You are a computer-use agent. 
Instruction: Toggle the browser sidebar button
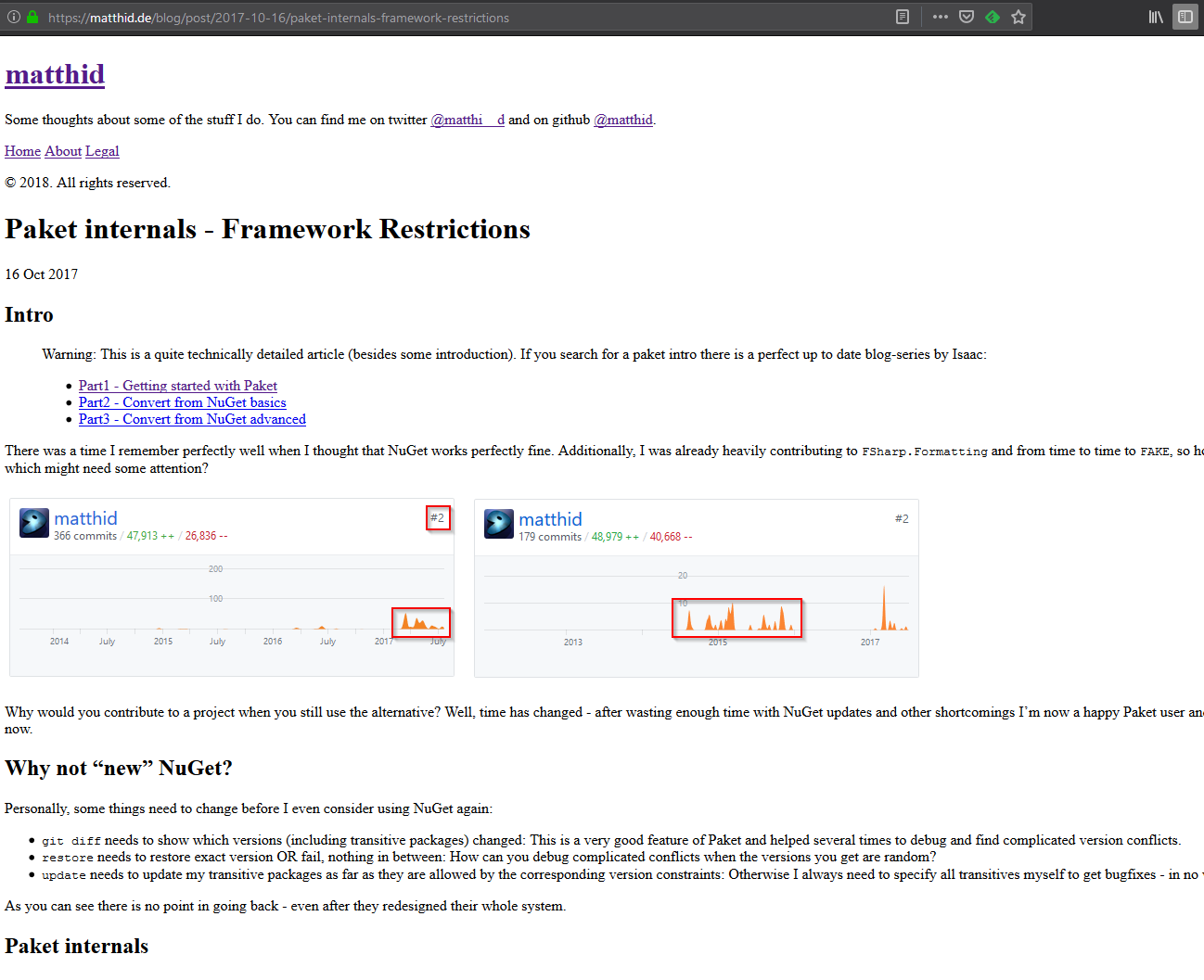coord(1185,17)
